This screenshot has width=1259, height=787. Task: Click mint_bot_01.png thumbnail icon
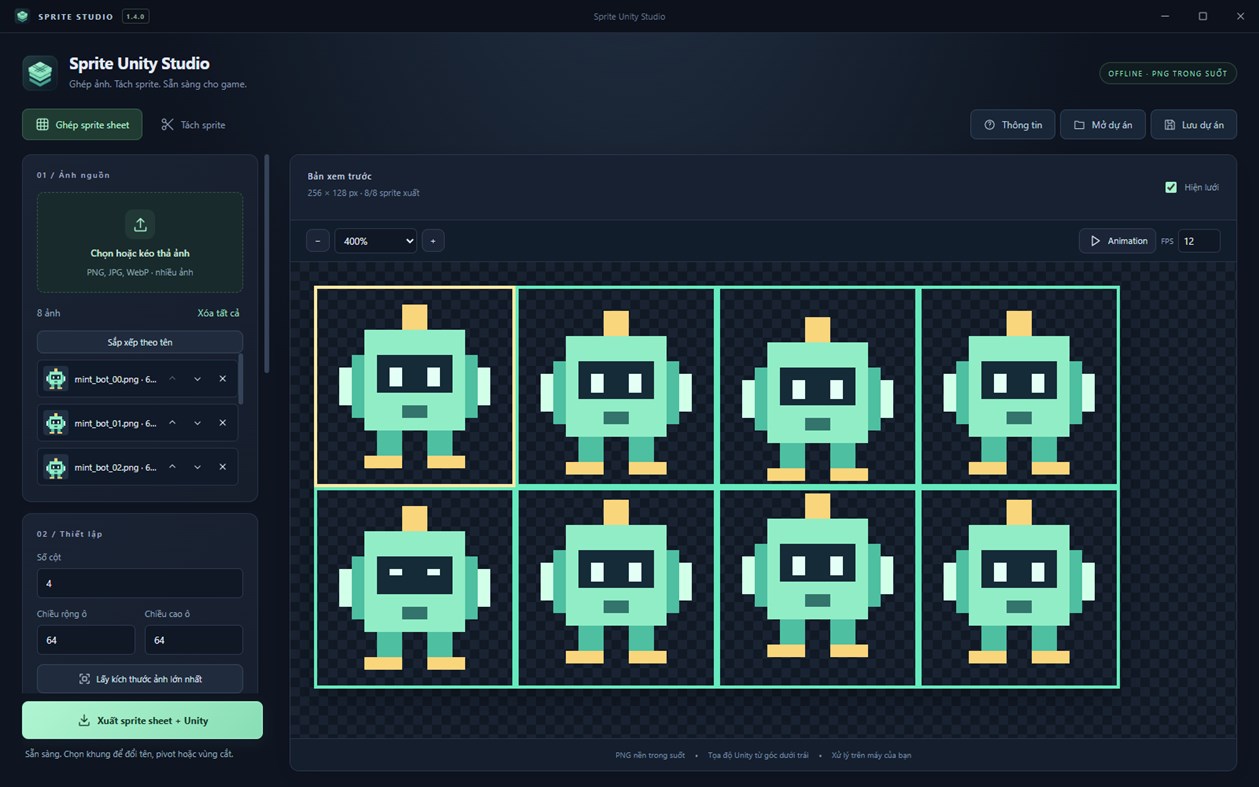coord(56,423)
